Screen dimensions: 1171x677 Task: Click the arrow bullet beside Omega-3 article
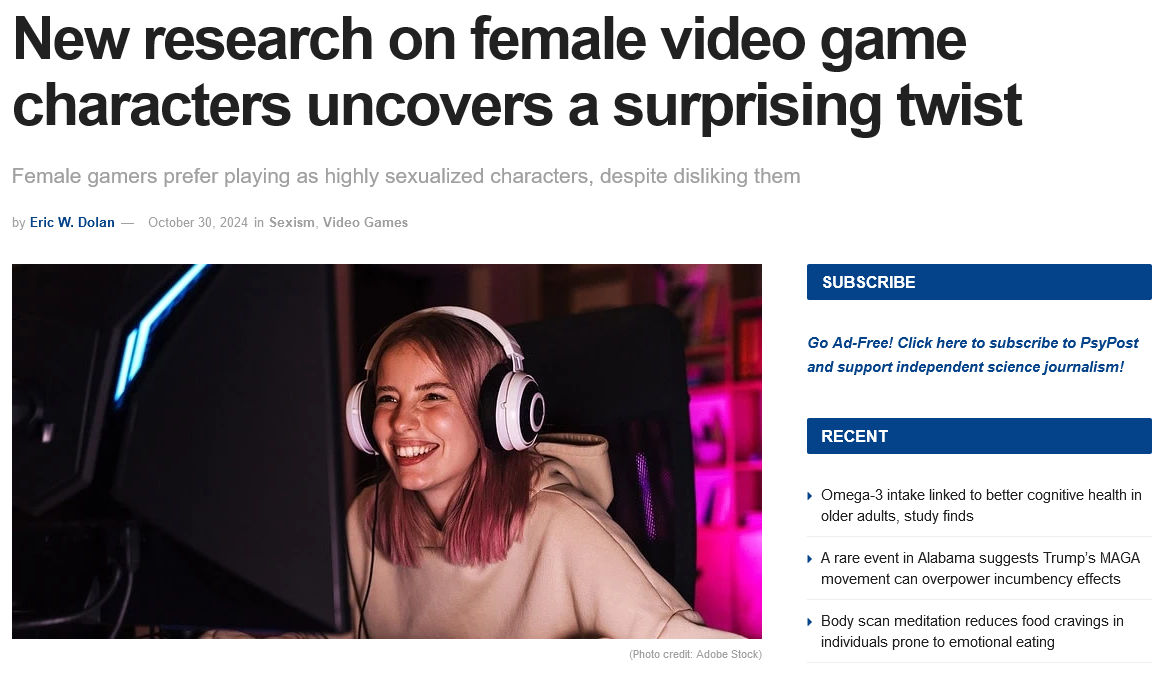pos(810,496)
